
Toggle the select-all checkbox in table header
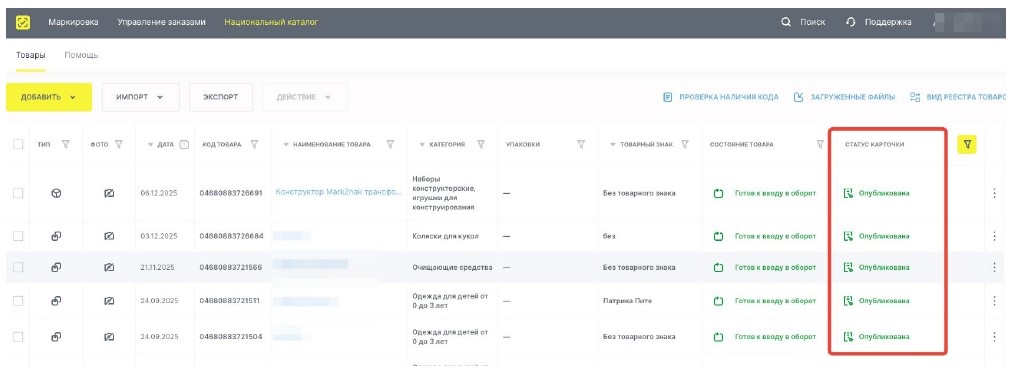[x=18, y=144]
